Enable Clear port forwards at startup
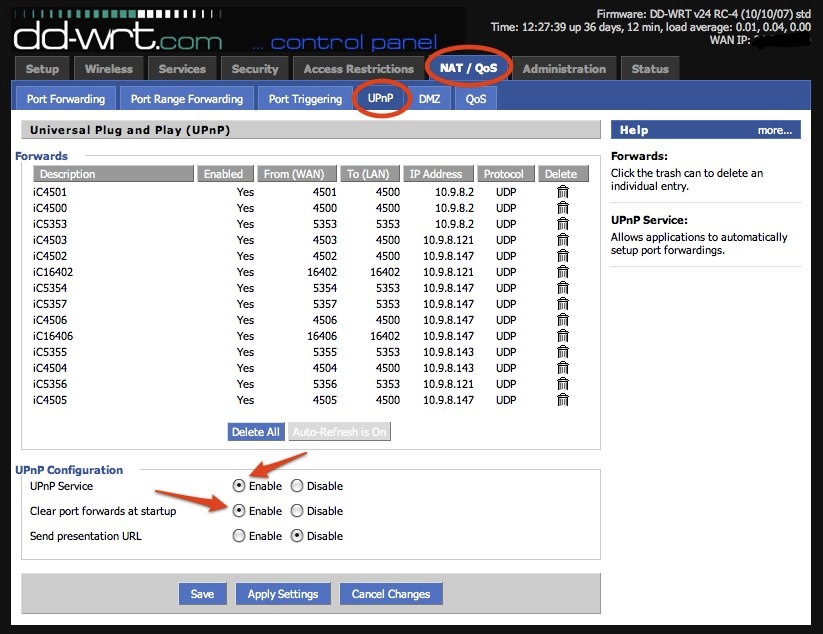The width and height of the screenshot is (823, 634). click(x=239, y=511)
